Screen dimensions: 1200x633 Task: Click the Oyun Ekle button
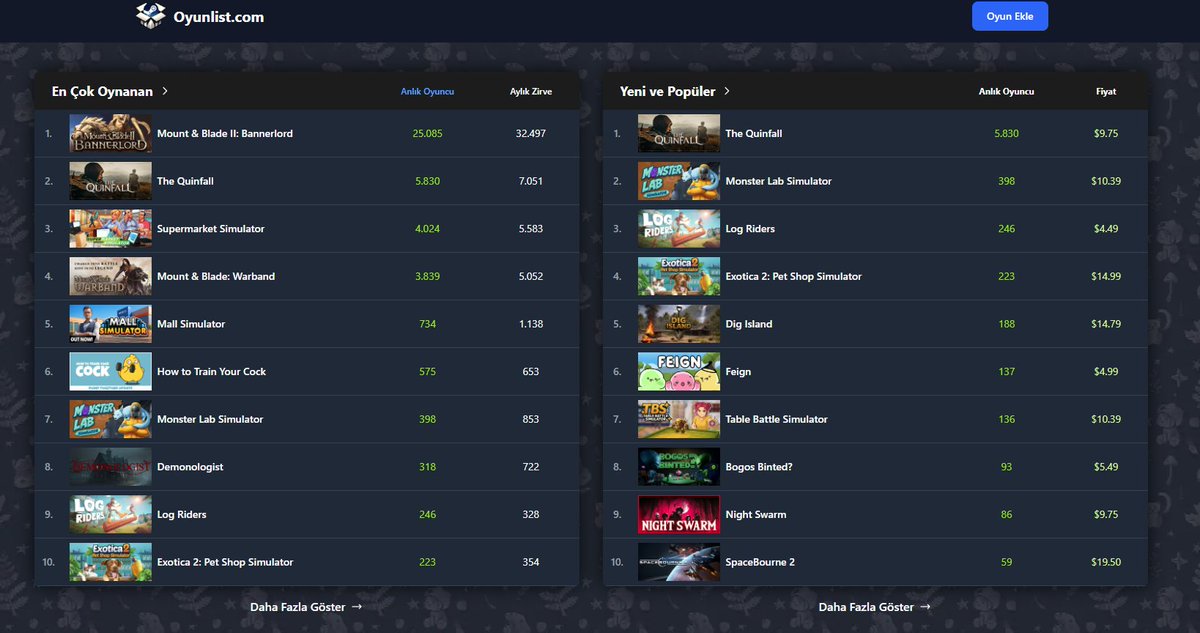[x=1010, y=16]
